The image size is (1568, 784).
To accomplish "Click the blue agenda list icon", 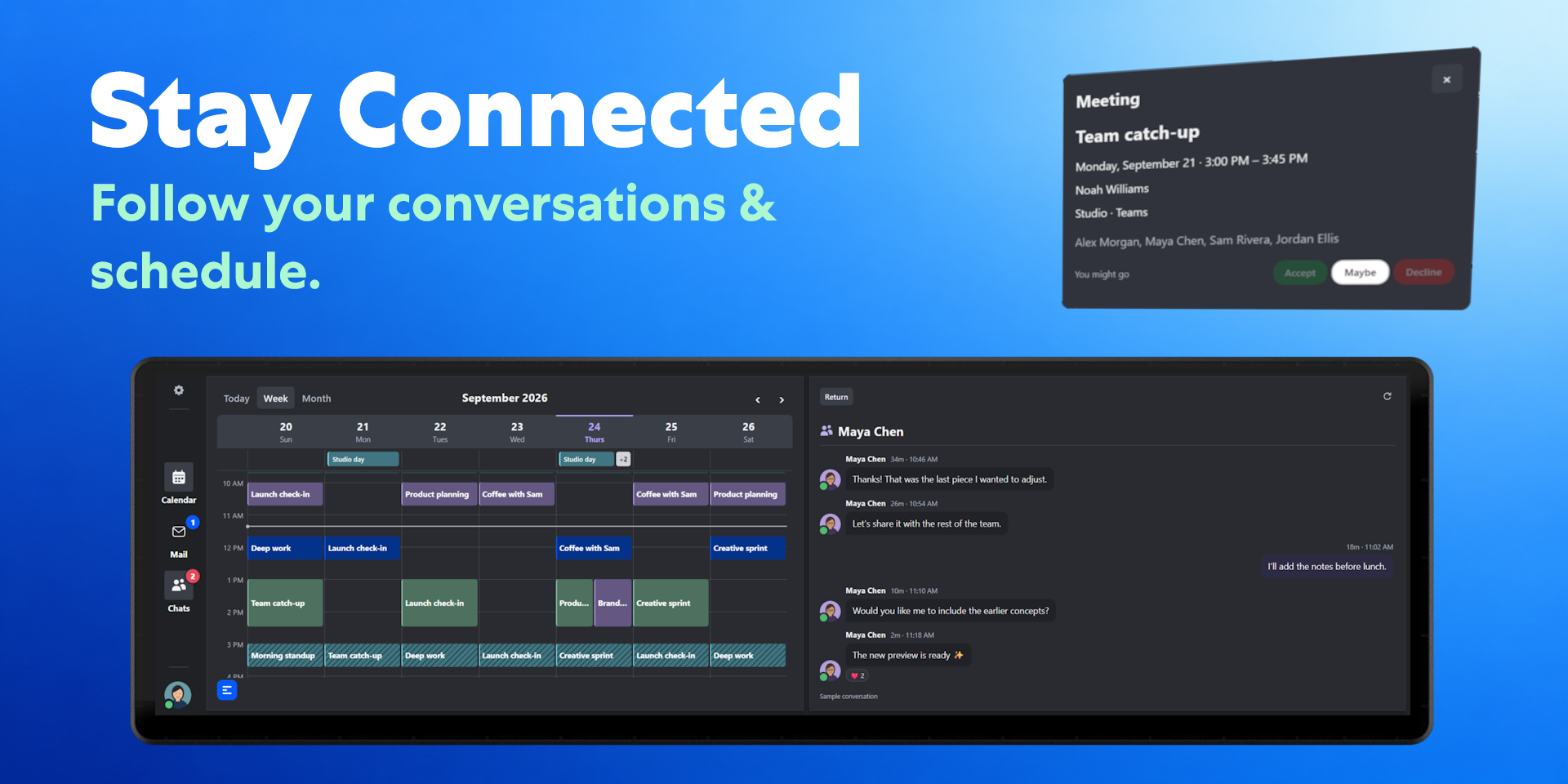I will tap(227, 690).
